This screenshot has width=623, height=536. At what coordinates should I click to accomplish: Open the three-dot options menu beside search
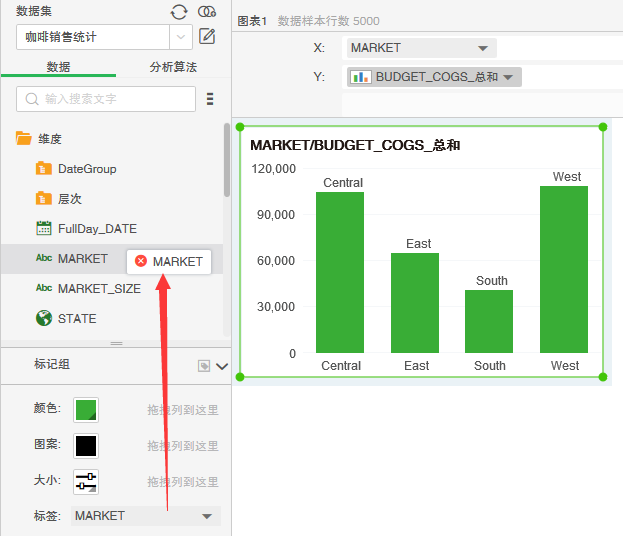[x=210, y=99]
